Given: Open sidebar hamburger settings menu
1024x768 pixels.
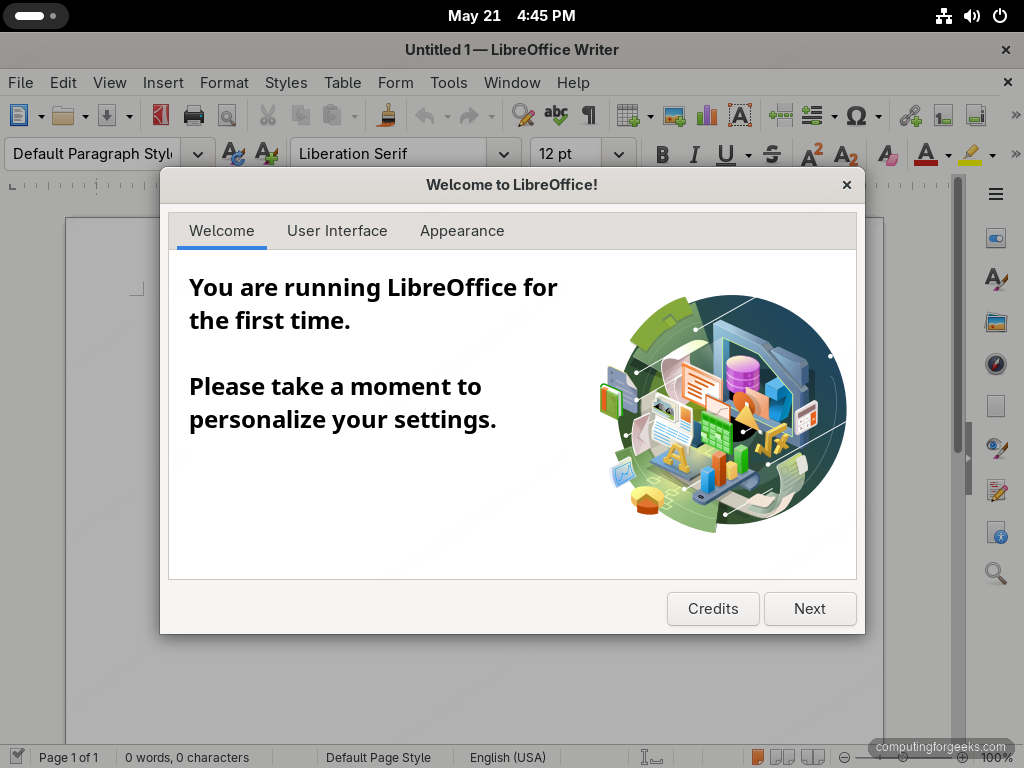Looking at the screenshot, I should (995, 194).
